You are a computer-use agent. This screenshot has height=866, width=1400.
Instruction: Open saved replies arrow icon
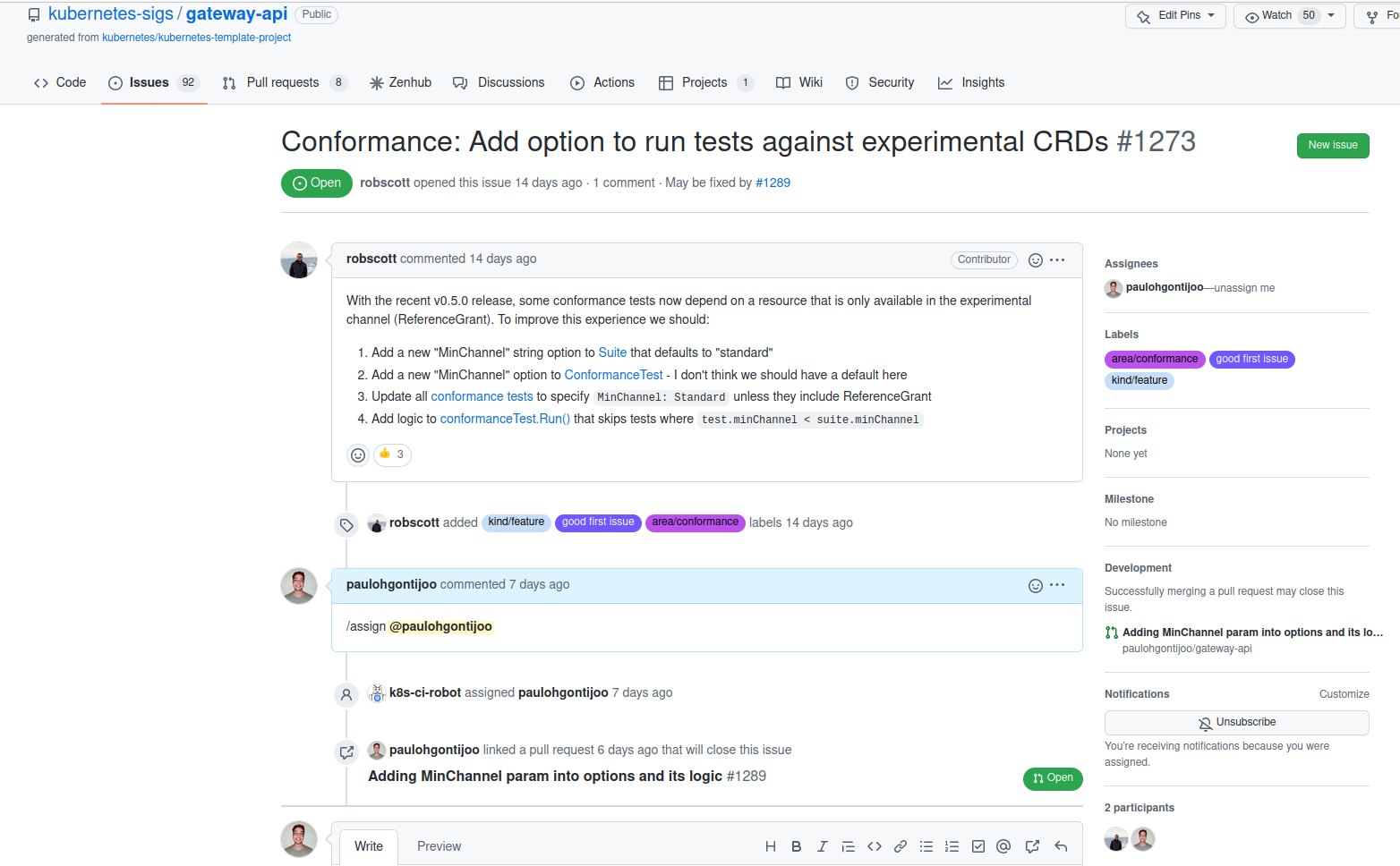(1061, 846)
